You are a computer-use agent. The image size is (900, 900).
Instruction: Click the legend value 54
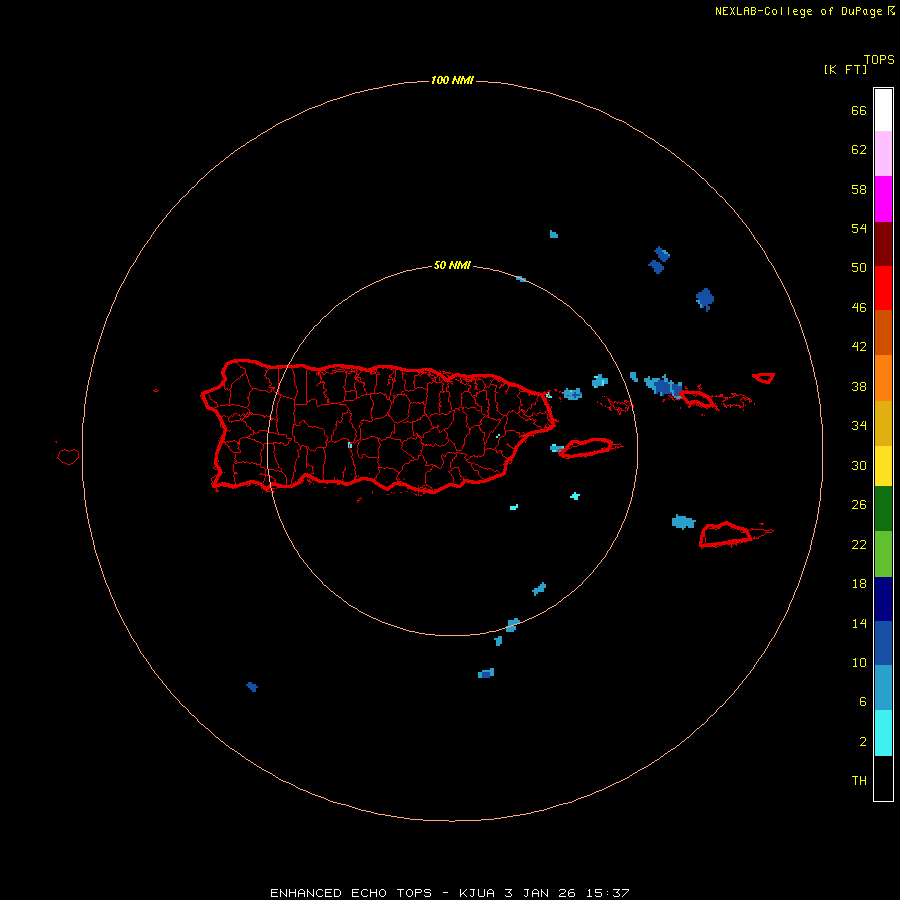point(859,228)
